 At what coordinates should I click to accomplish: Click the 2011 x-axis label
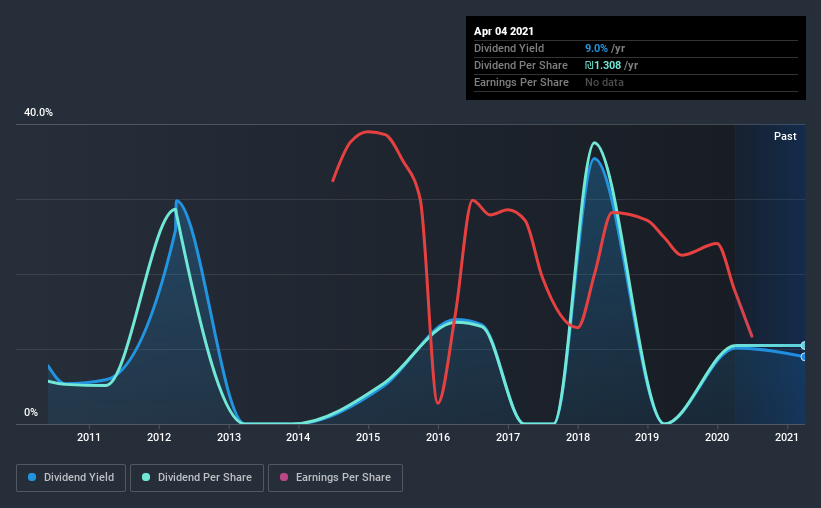tap(88, 437)
